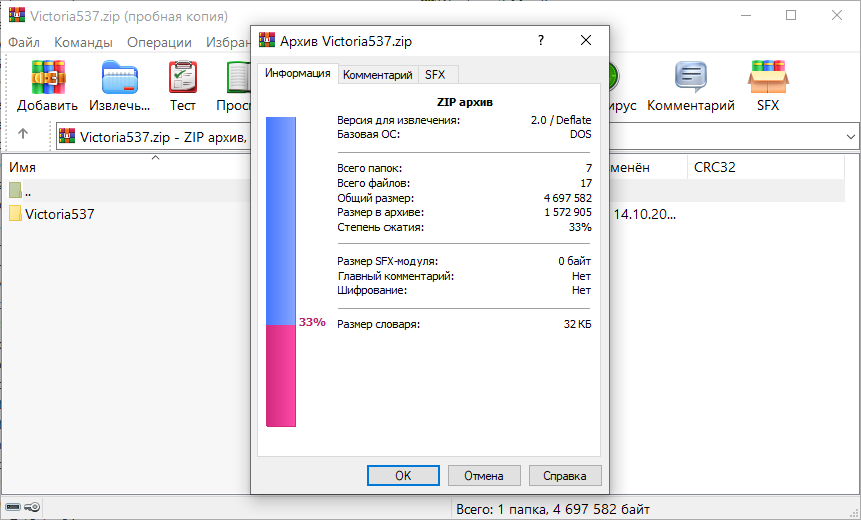Switch to the Комментарий tab in dialog
The width and height of the screenshot is (861, 520).
378,75
